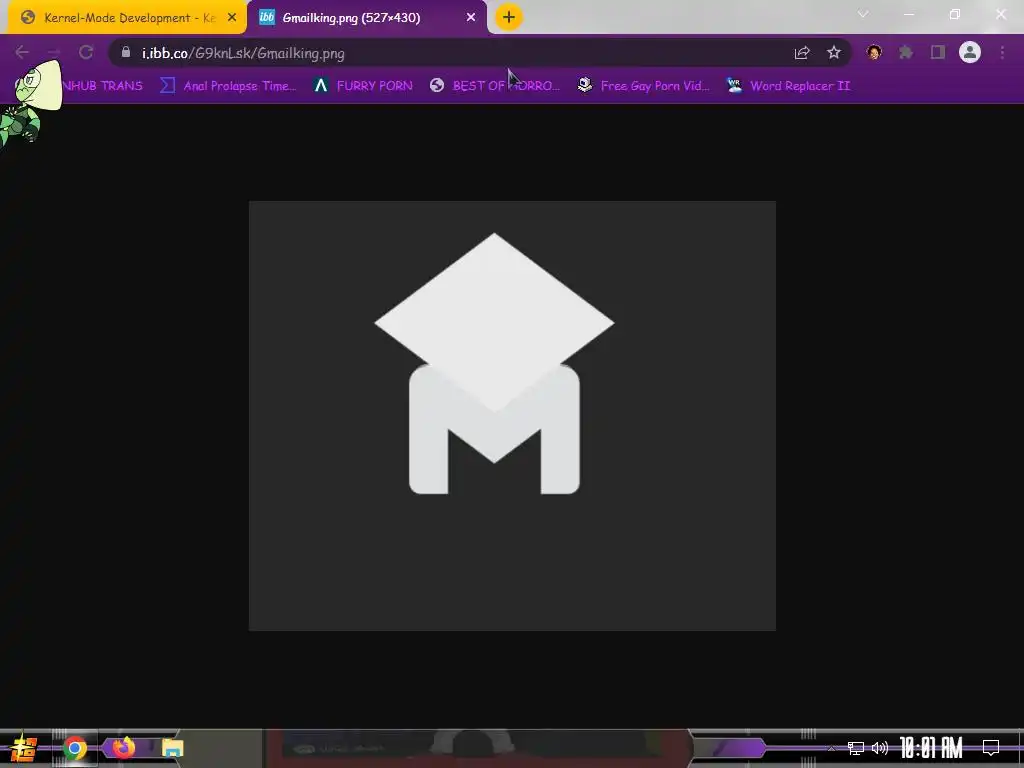Launch Firefox from the taskbar
The image size is (1024, 768).
[x=123, y=747]
